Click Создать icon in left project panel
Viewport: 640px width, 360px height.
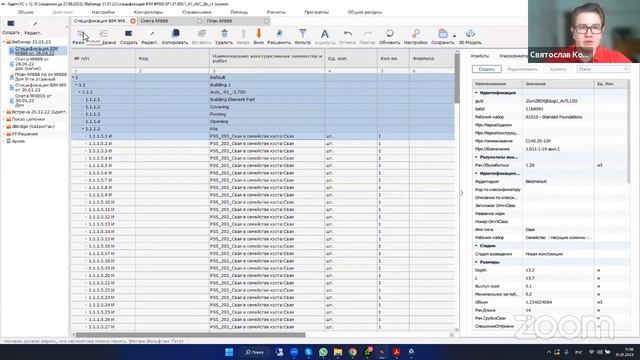click(x=11, y=23)
